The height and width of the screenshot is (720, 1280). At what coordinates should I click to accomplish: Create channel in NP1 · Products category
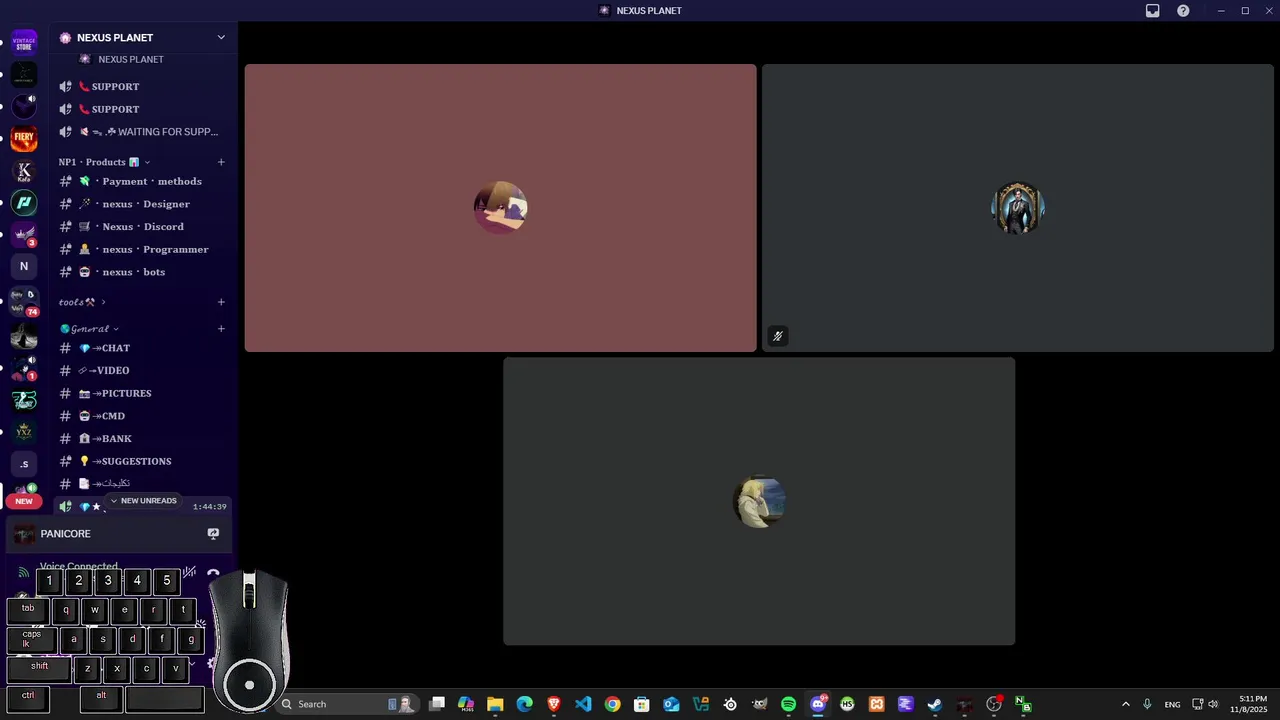coord(221,162)
